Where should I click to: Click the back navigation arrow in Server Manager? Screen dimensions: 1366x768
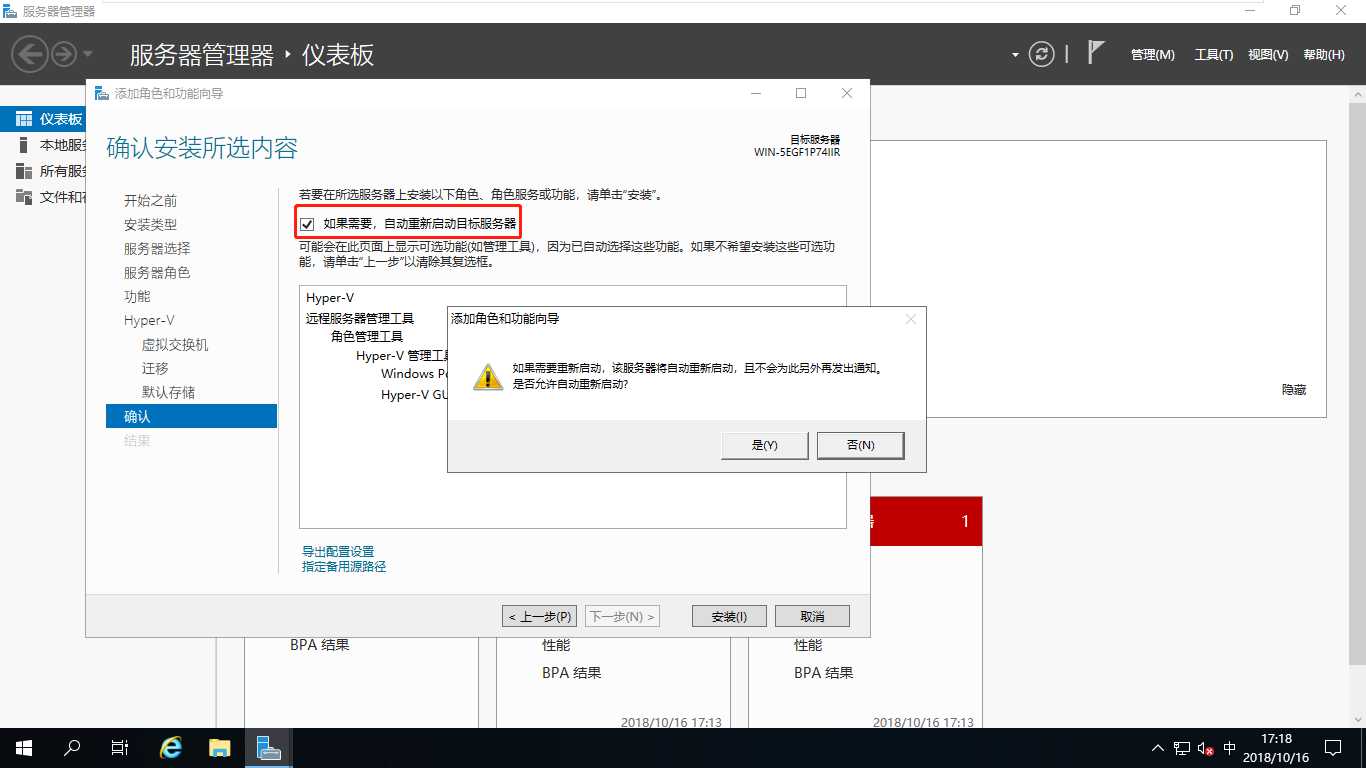(x=30, y=54)
